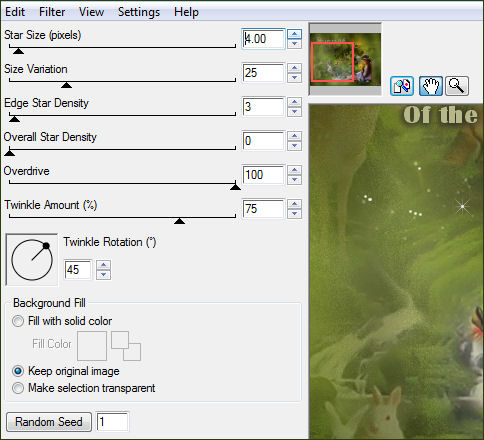Toggle the before/after preview split icon
The image size is (484, 440).
402,86
